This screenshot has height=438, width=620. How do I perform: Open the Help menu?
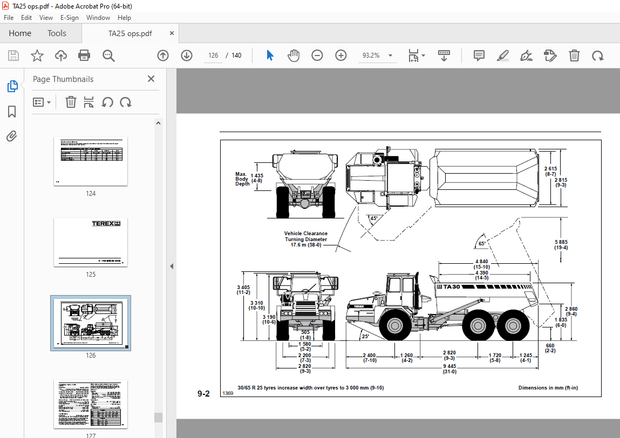point(124,18)
